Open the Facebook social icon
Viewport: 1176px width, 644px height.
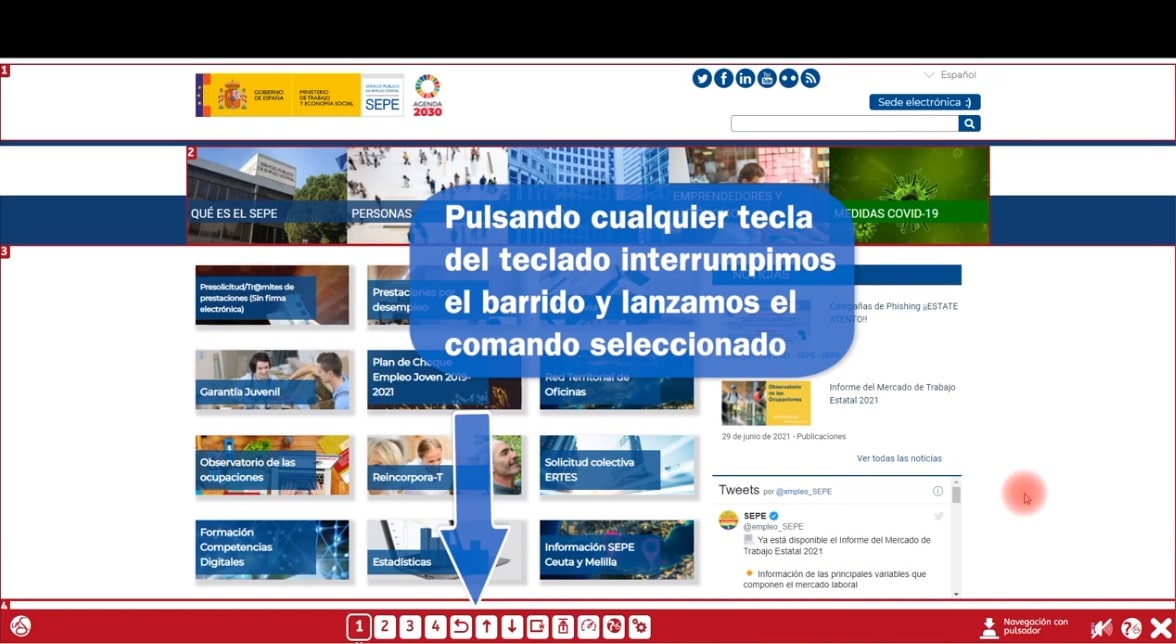(x=724, y=78)
